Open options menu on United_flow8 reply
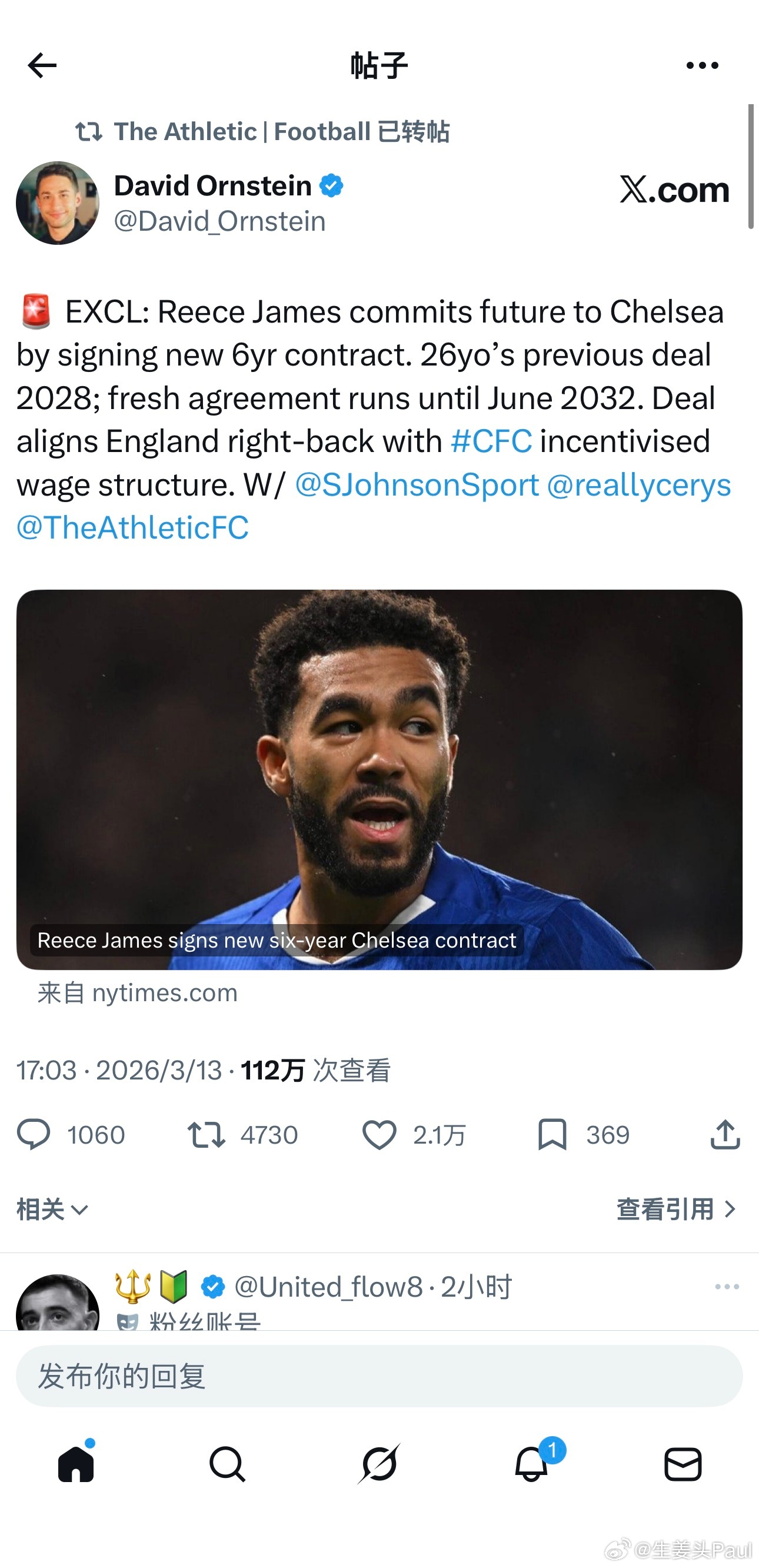 [x=727, y=1286]
